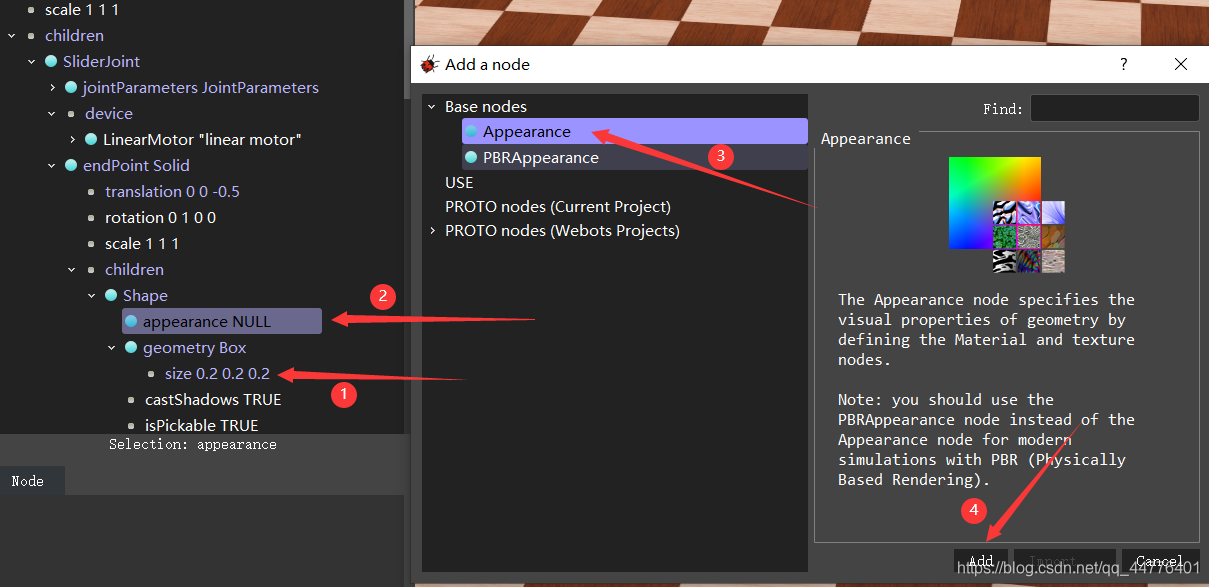This screenshot has height=587, width=1209.
Task: Click the Appearance bullet icon in dialog
Action: (471, 132)
